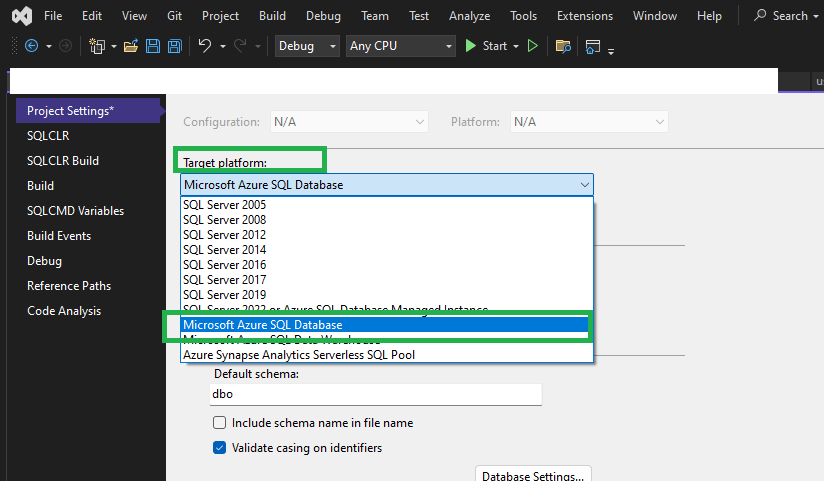Click the redo arrow icon
830x481 pixels.
point(240,47)
